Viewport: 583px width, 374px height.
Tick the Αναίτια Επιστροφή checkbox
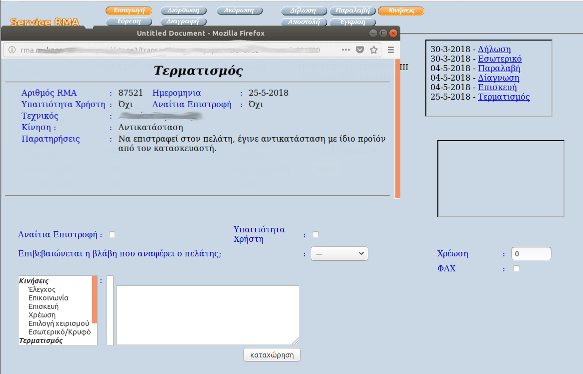112,234
